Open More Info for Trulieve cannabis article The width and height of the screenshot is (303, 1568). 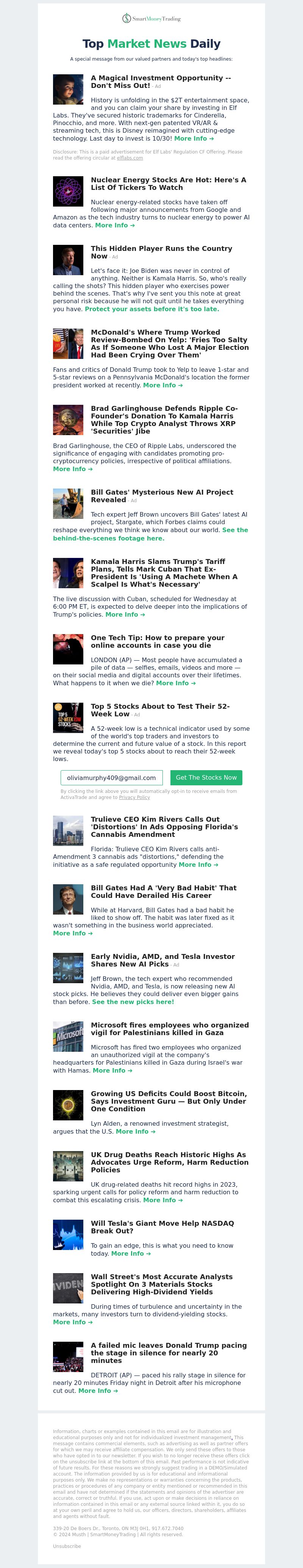point(198,865)
